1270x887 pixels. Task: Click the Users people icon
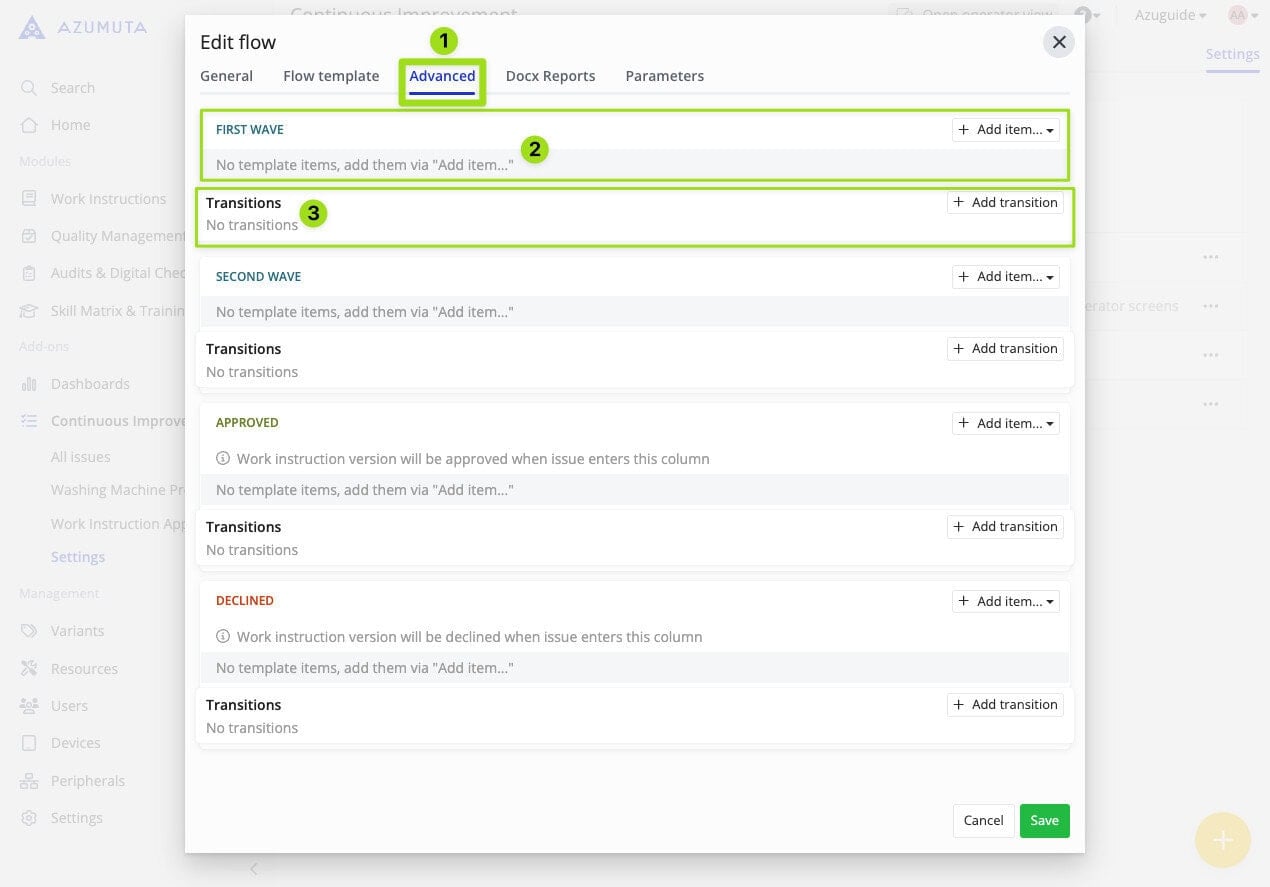click(30, 706)
